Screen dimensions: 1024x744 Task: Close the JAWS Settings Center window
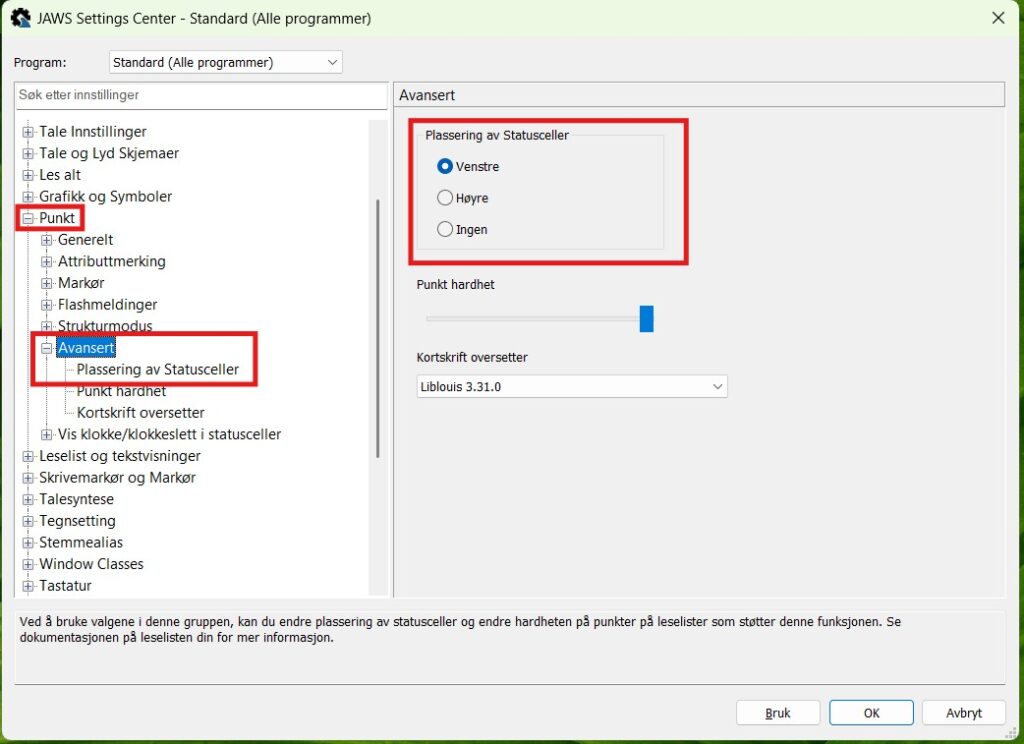pyautogui.click(x=998, y=18)
